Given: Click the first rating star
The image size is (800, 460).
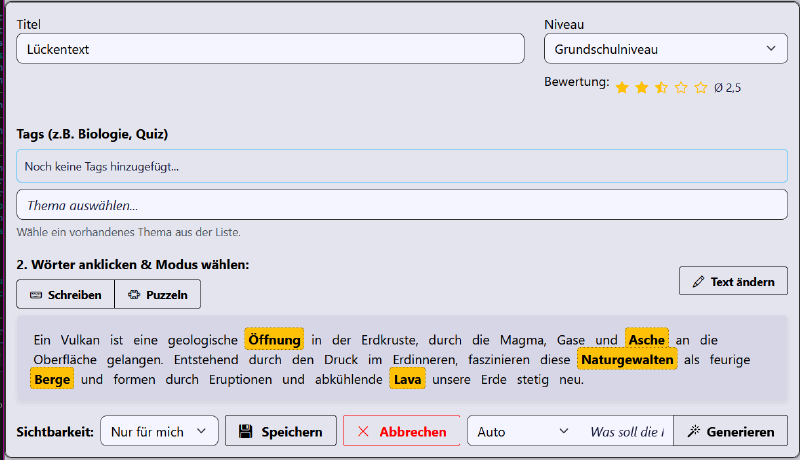Looking at the screenshot, I should [x=622, y=88].
